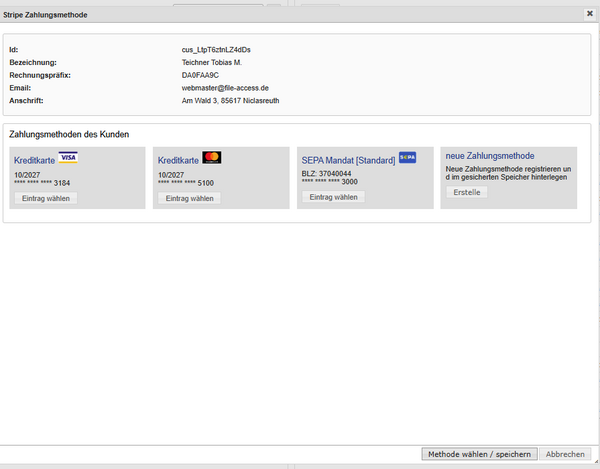Click the Rechnungspräfix label
This screenshot has height=469, width=600.
pyautogui.click(x=40, y=75)
